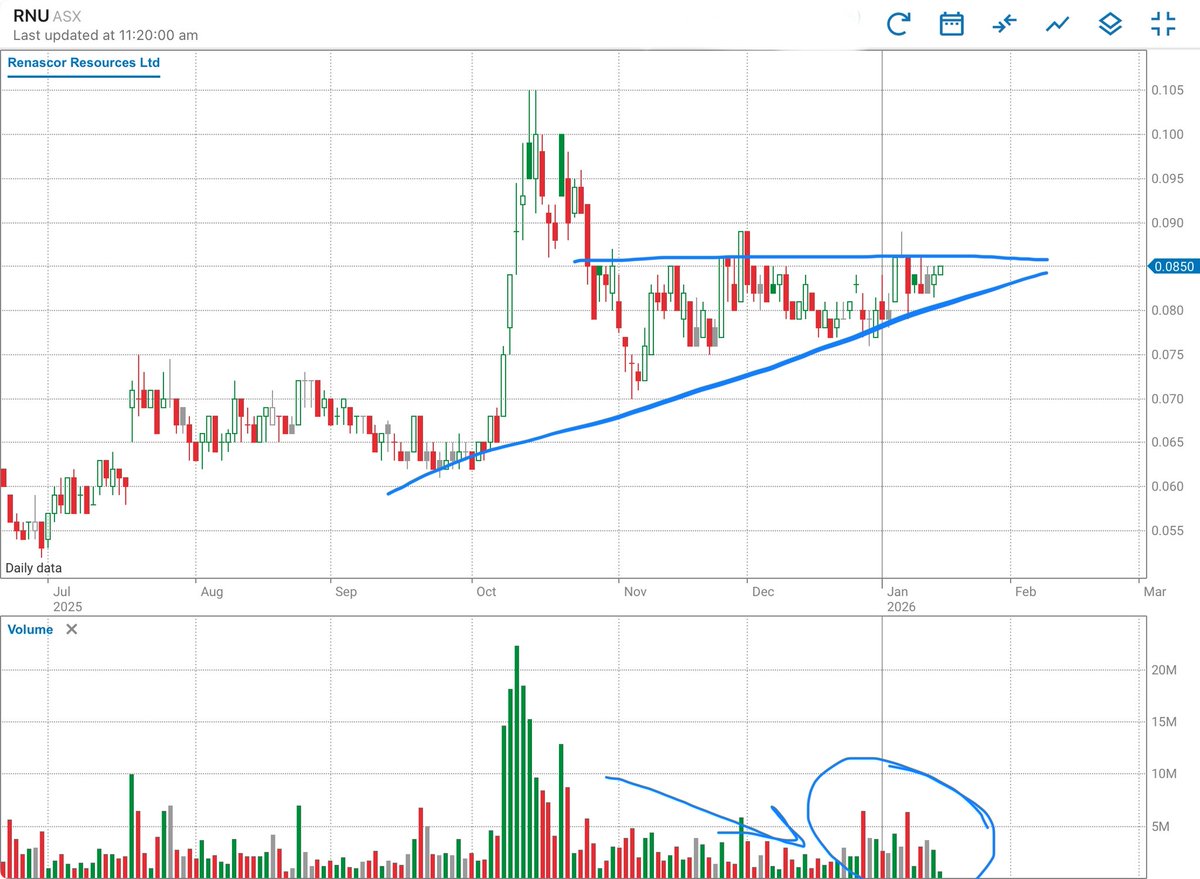Click the Jan 2026 axis label
The width and height of the screenshot is (1200, 879).
[900, 598]
